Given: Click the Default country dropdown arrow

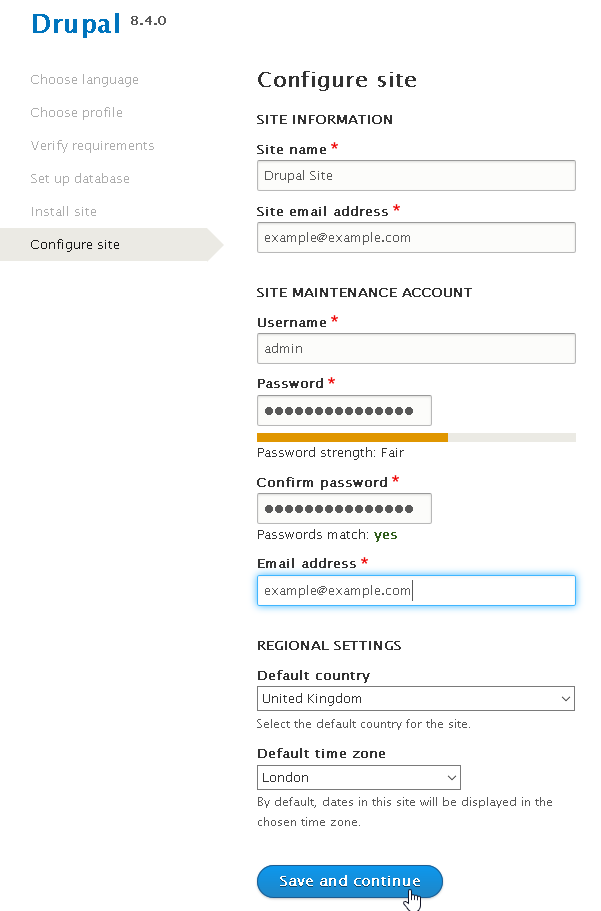Looking at the screenshot, I should click(566, 699).
